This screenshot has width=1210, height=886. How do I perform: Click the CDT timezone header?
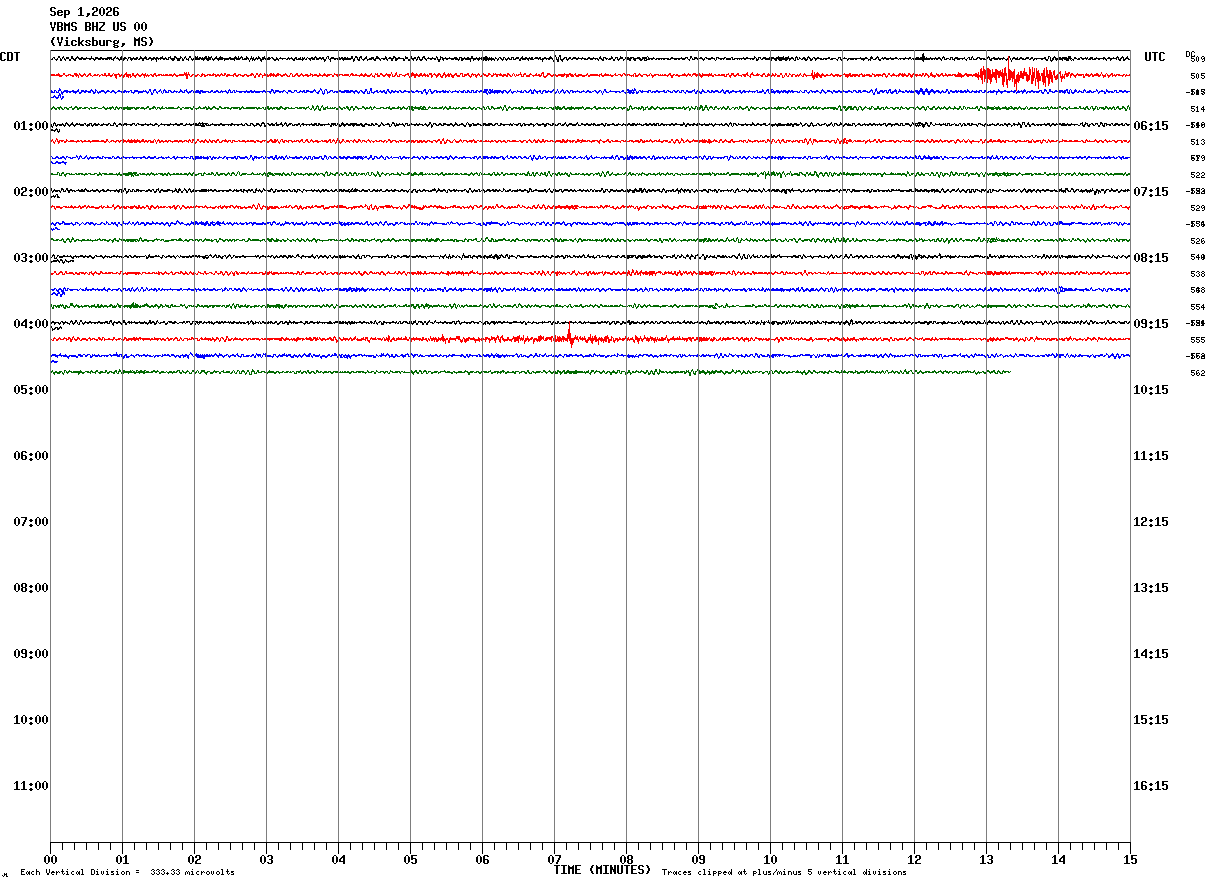click(10, 57)
